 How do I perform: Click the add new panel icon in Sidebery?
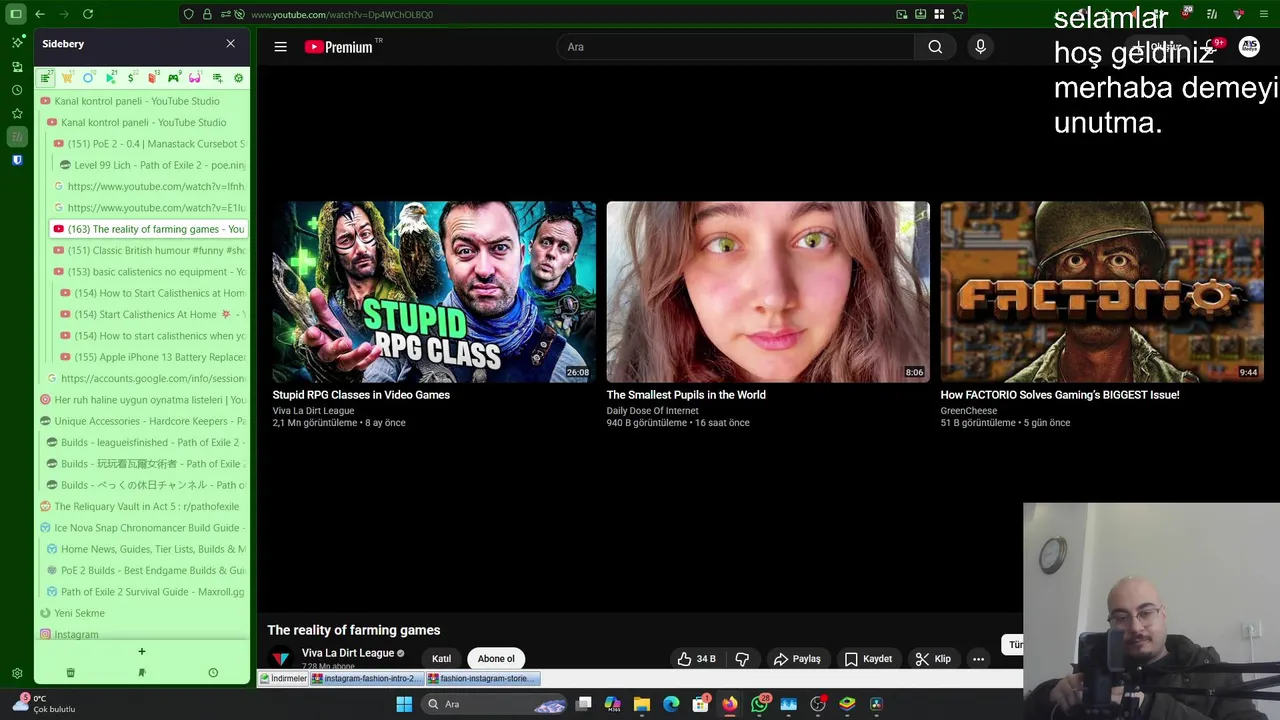coord(217,78)
